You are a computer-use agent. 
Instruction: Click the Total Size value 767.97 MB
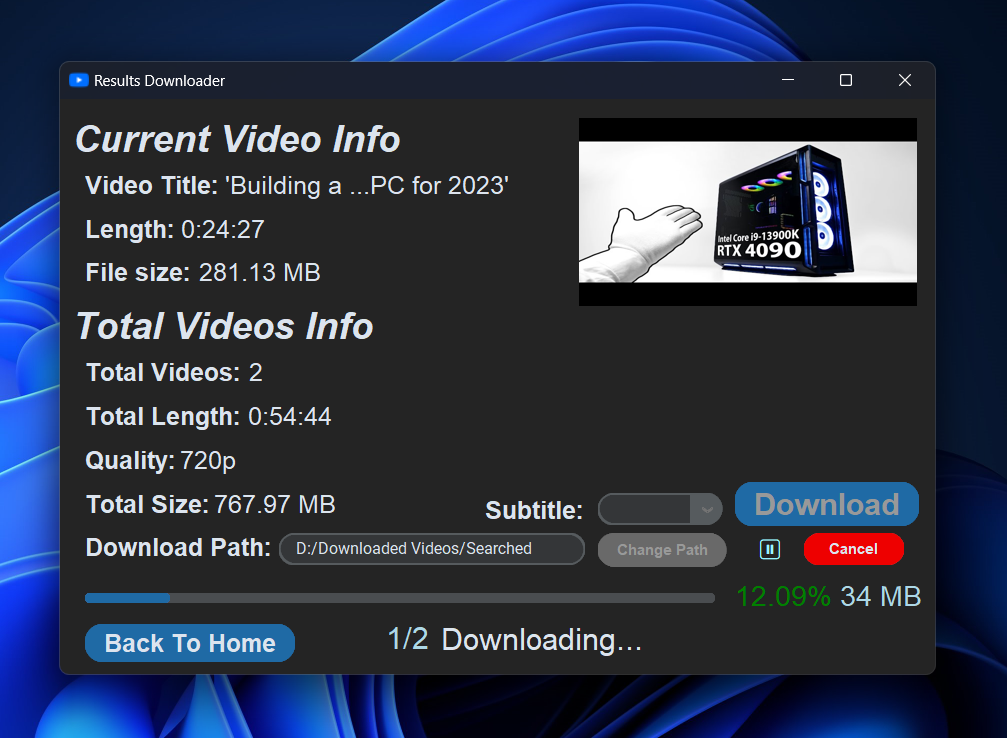274,504
